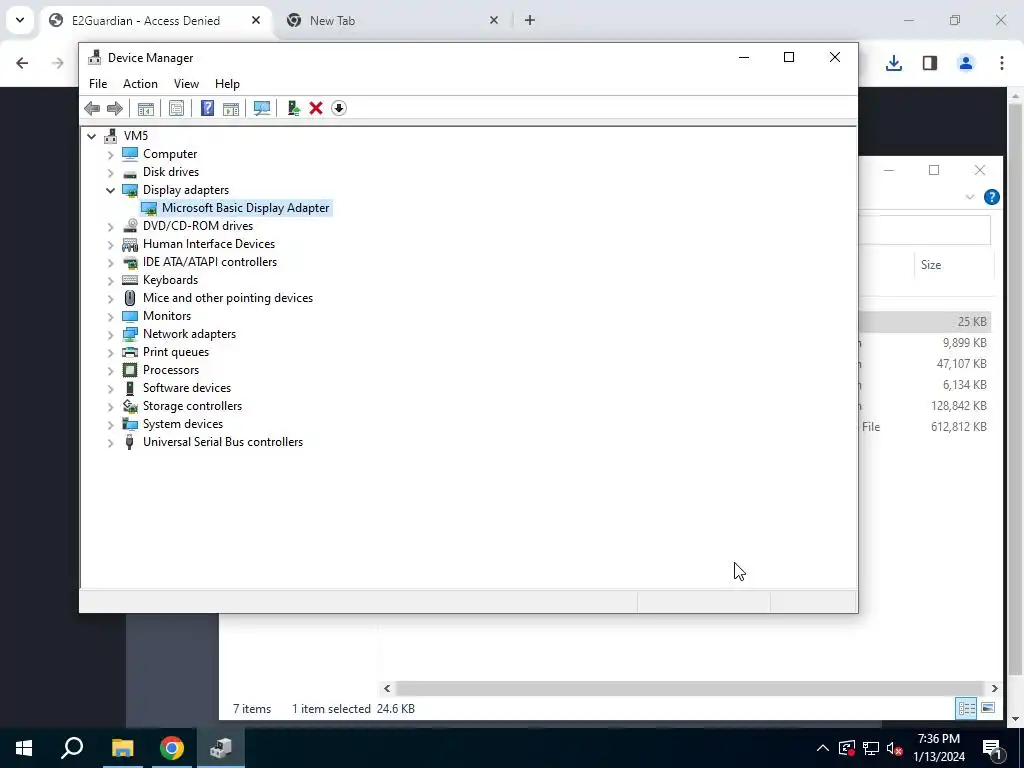Click File Explorer horizontal scrollbar thumb
Screen dimensions: 1024x768
click(x=690, y=688)
